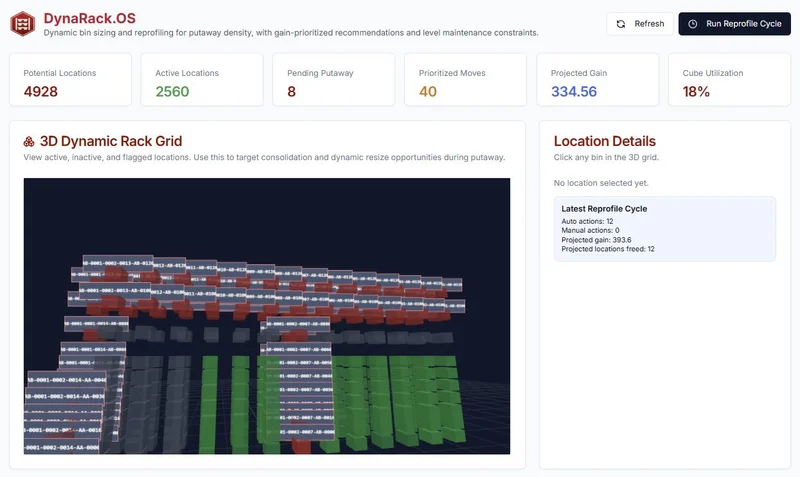
Task: Click the 'Projected gain: 393.6' line
Action: 596,240
